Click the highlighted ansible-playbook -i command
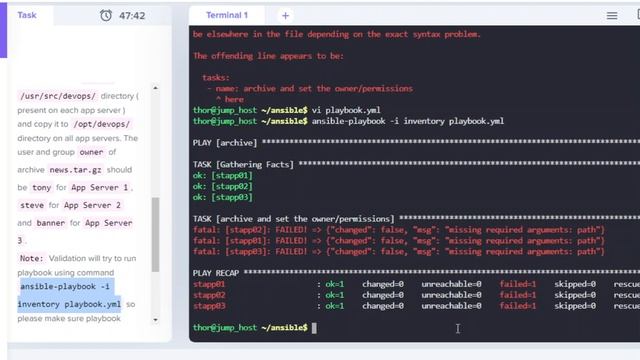The height and width of the screenshot is (360, 640). (x=65, y=287)
